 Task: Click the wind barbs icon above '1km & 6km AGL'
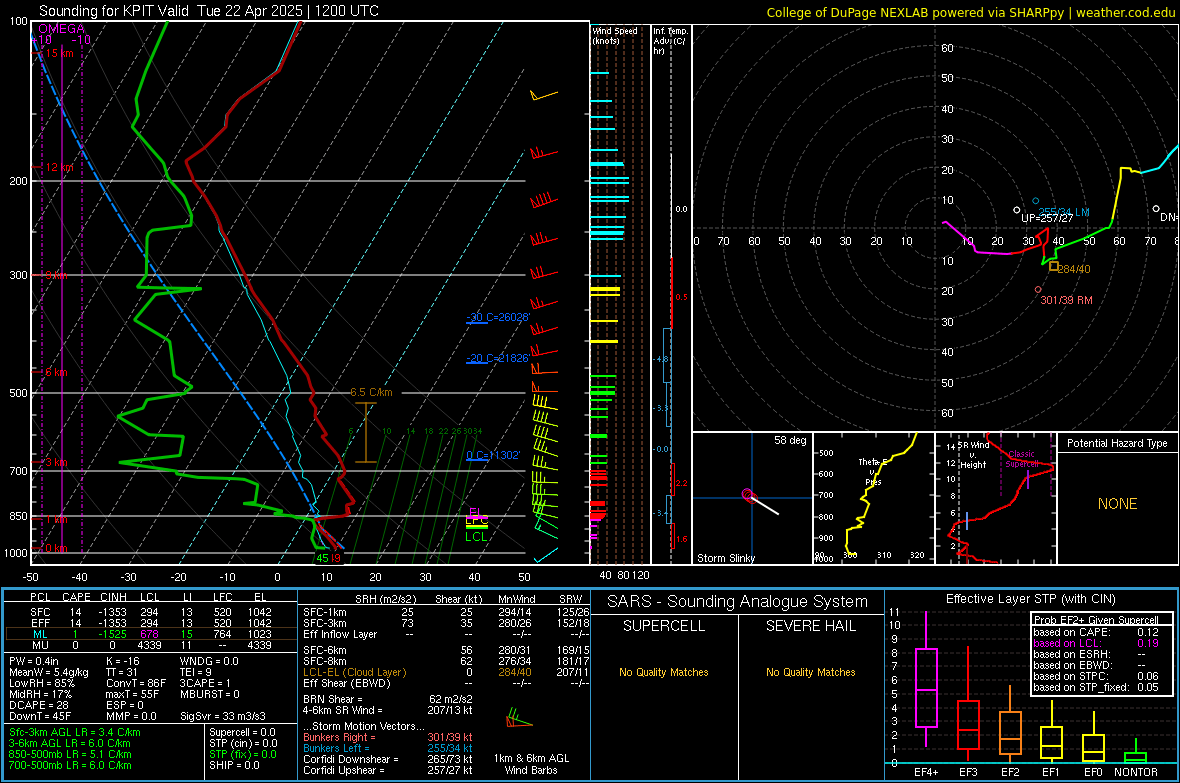(x=518, y=717)
